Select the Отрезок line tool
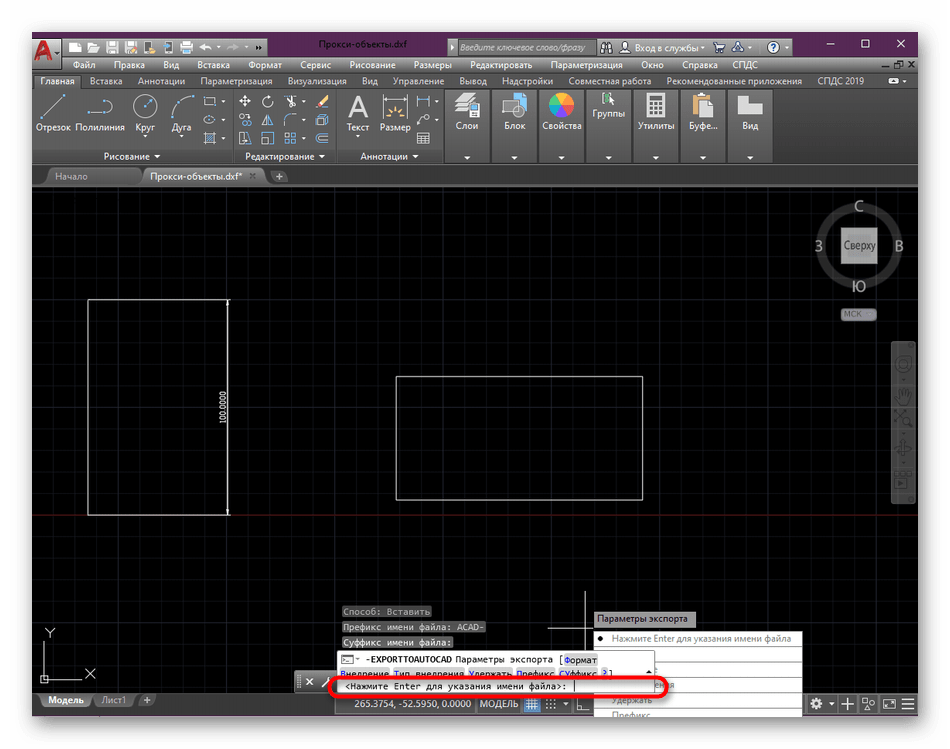Image resolution: width=950 pixels, height=749 pixels. pyautogui.click(x=52, y=112)
